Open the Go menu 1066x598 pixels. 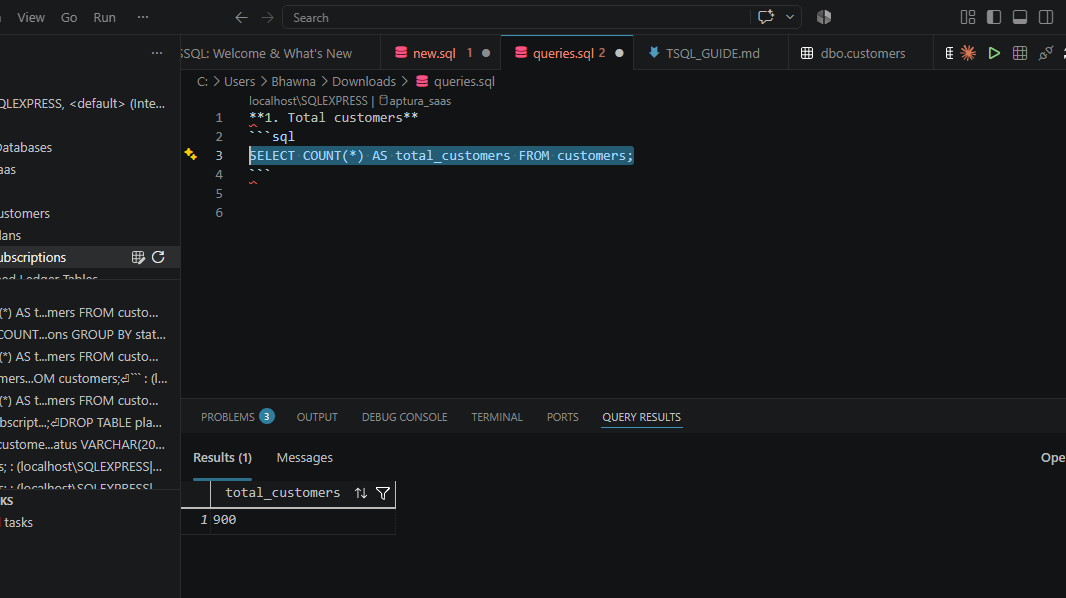click(x=69, y=18)
